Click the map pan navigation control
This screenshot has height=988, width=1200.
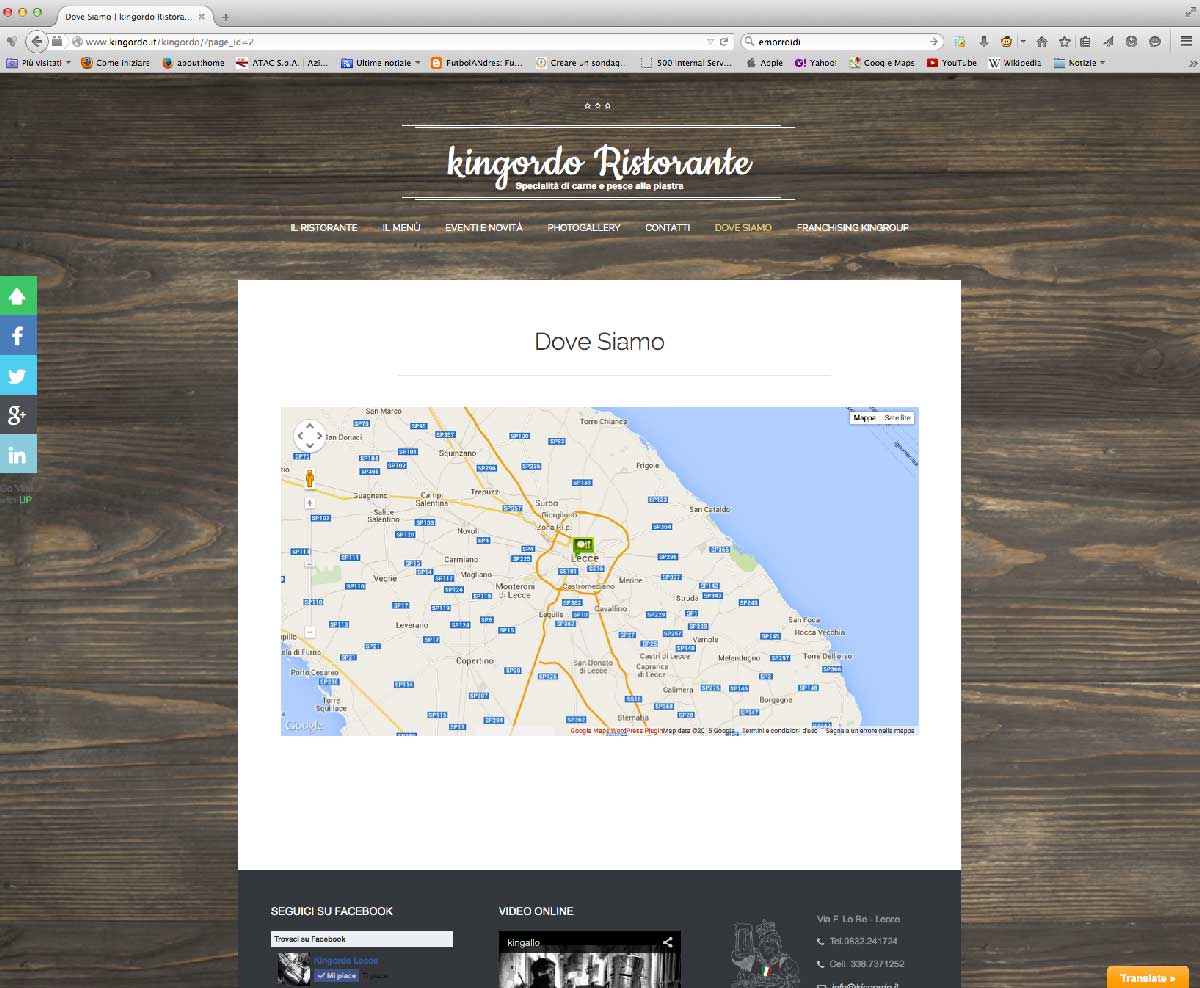coord(310,436)
